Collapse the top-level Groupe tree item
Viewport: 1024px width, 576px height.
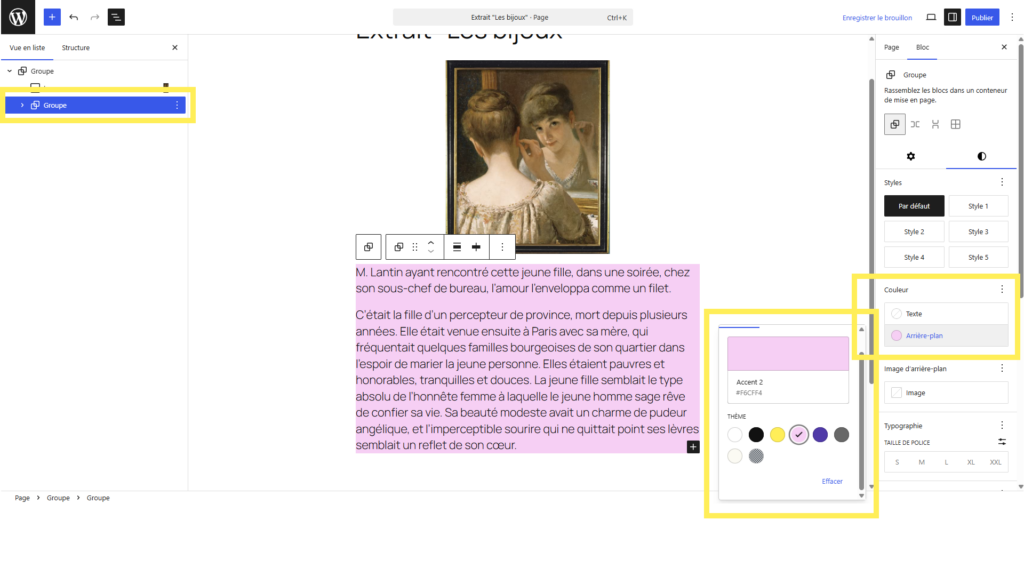(10, 71)
